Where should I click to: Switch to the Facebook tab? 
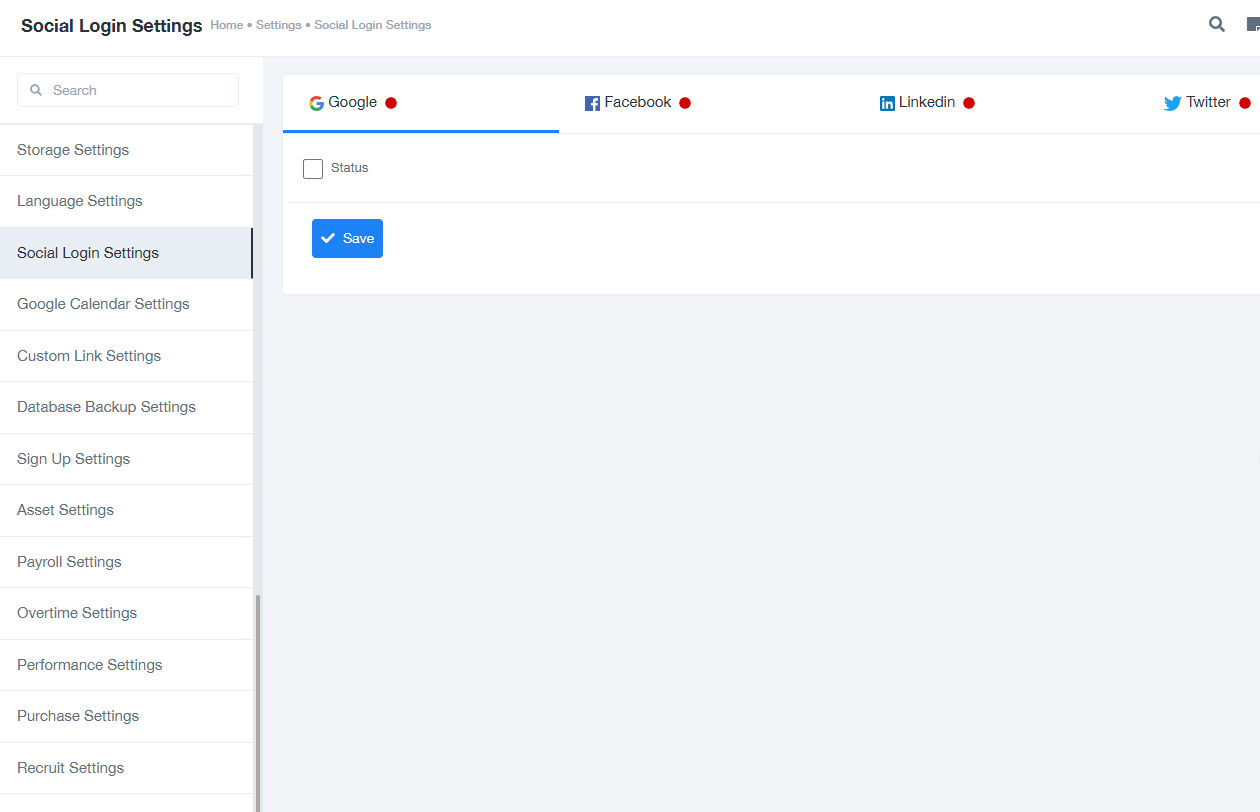pyautogui.click(x=637, y=103)
